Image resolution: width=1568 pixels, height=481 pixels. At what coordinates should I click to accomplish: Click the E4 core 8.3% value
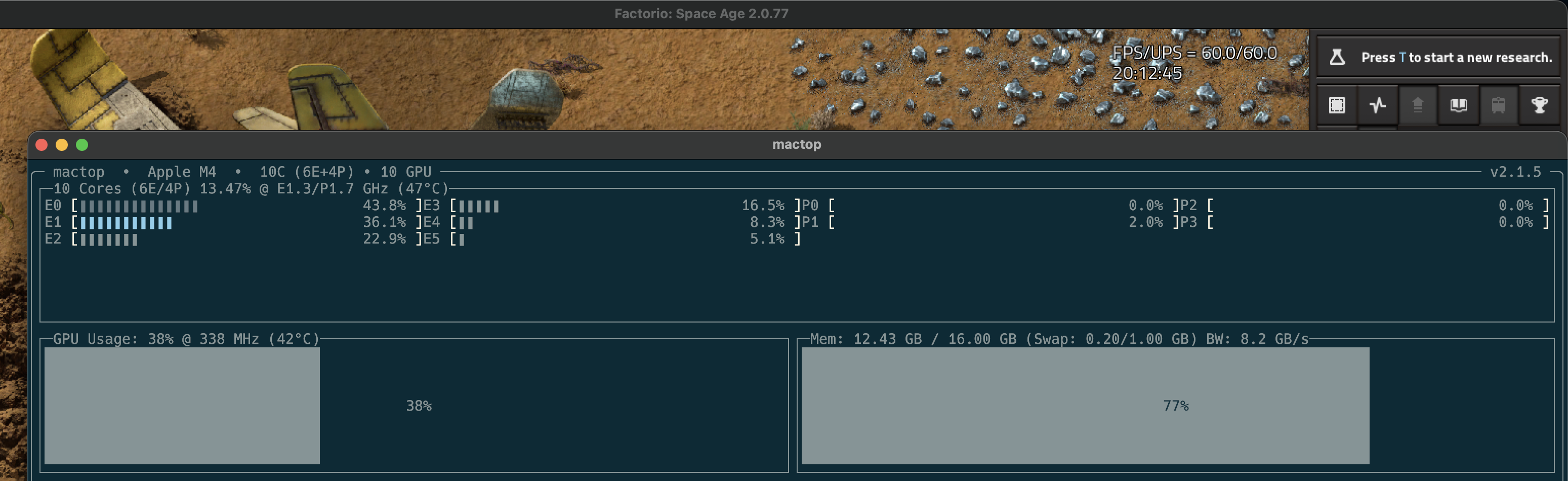point(767,222)
